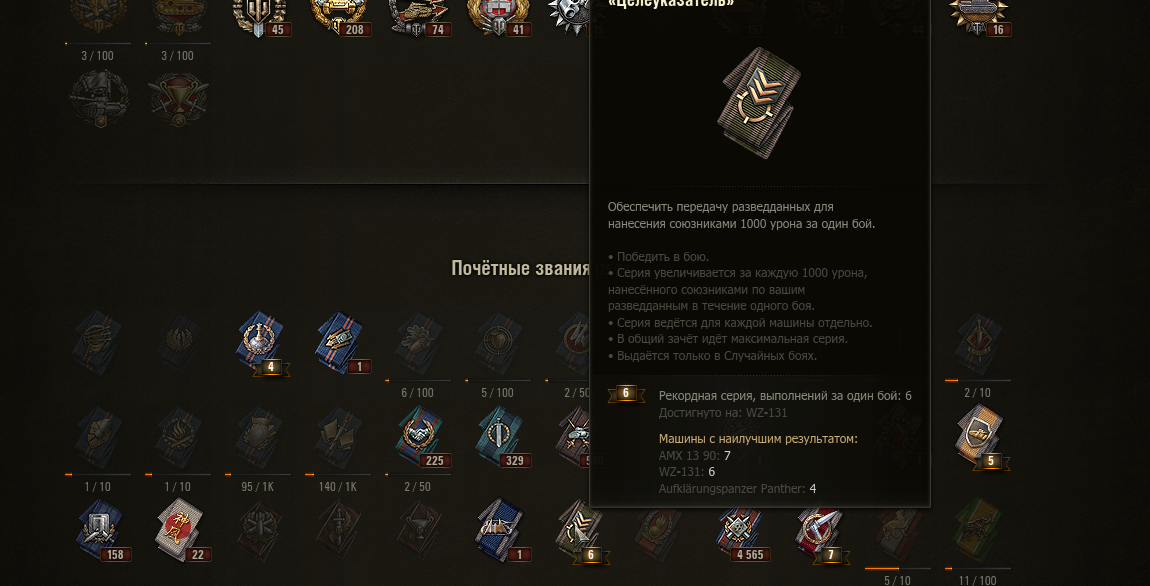
Task: Select the greyed ribbon with 140 / 1K progress
Action: (x=339, y=437)
